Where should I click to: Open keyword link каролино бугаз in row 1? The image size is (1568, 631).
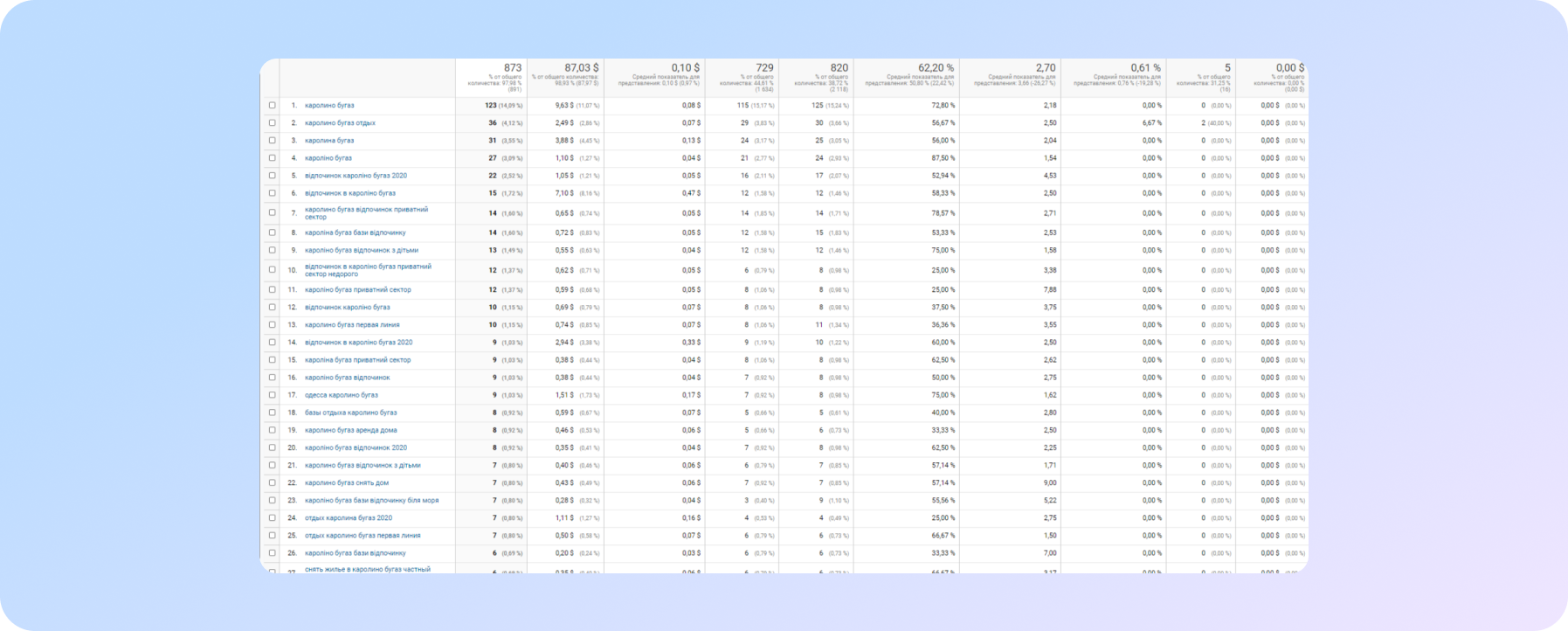pos(329,106)
